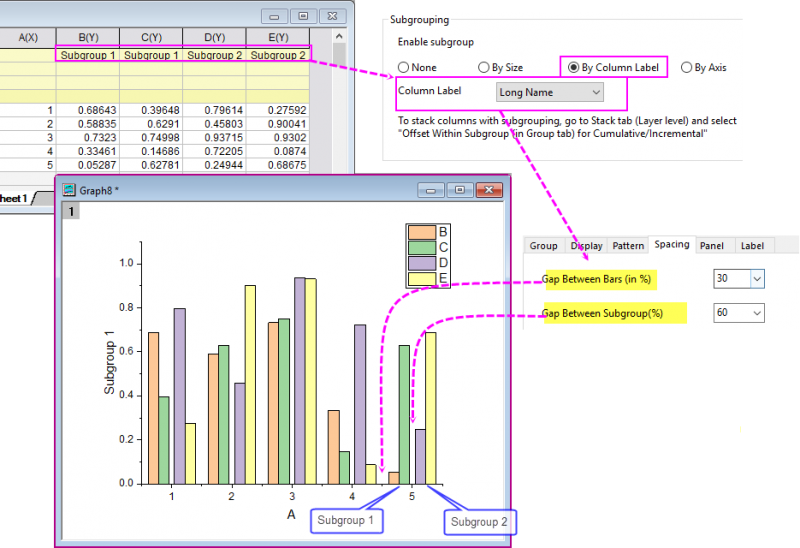This screenshot has width=800, height=548.
Task: Select the None subgroup radio button
Action: (x=403, y=67)
